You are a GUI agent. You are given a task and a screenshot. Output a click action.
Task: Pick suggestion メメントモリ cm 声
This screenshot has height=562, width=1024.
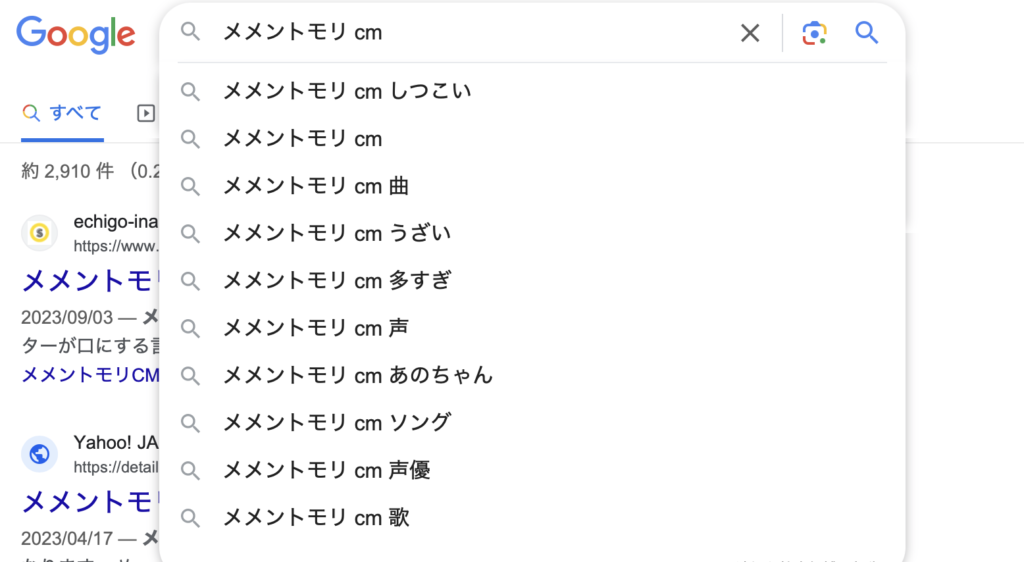315,328
